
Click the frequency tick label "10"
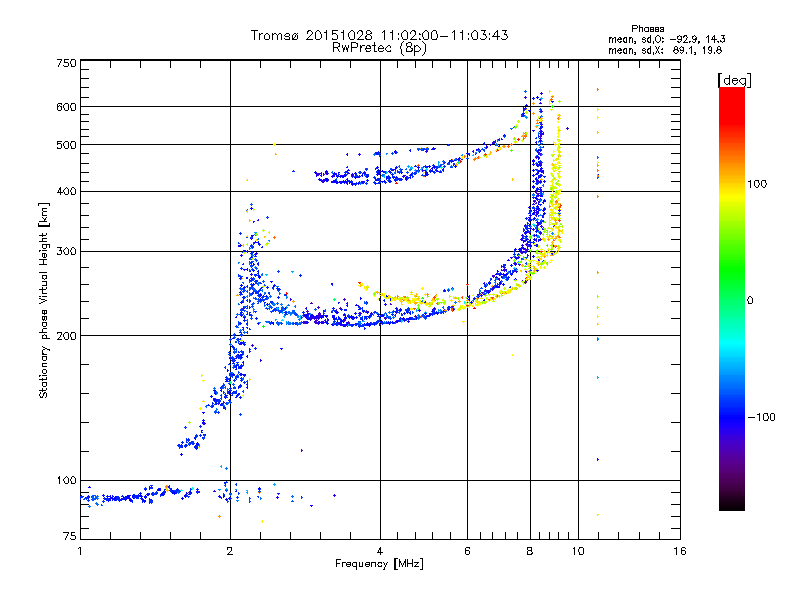[578, 551]
